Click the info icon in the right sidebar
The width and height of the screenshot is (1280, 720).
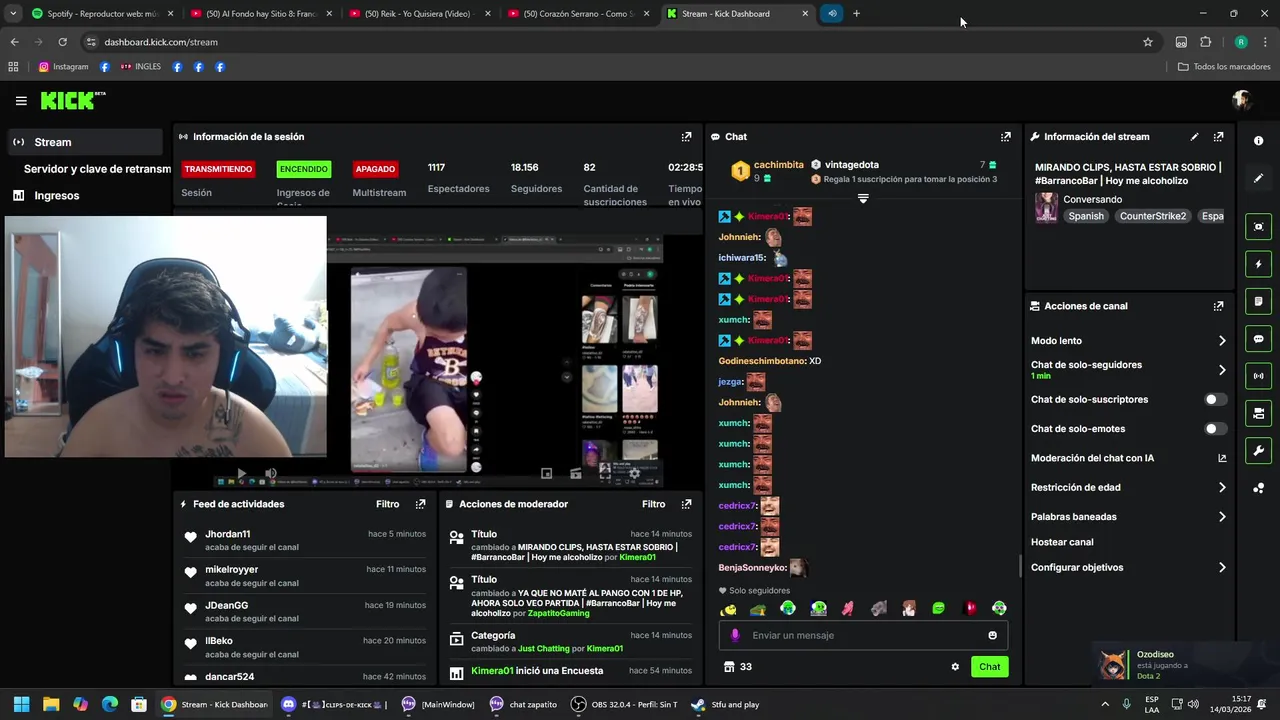tap(1258, 141)
